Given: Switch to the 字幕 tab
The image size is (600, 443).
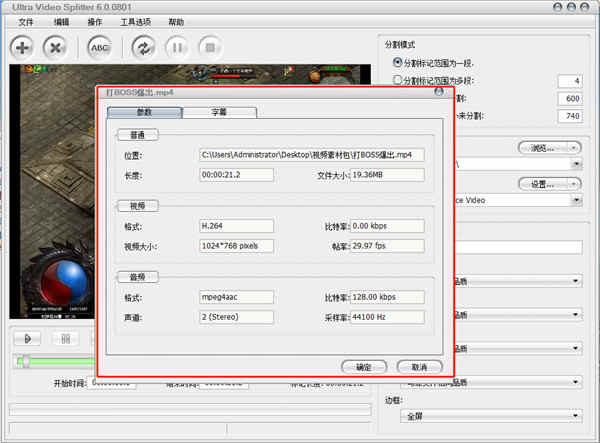Looking at the screenshot, I should (219, 112).
